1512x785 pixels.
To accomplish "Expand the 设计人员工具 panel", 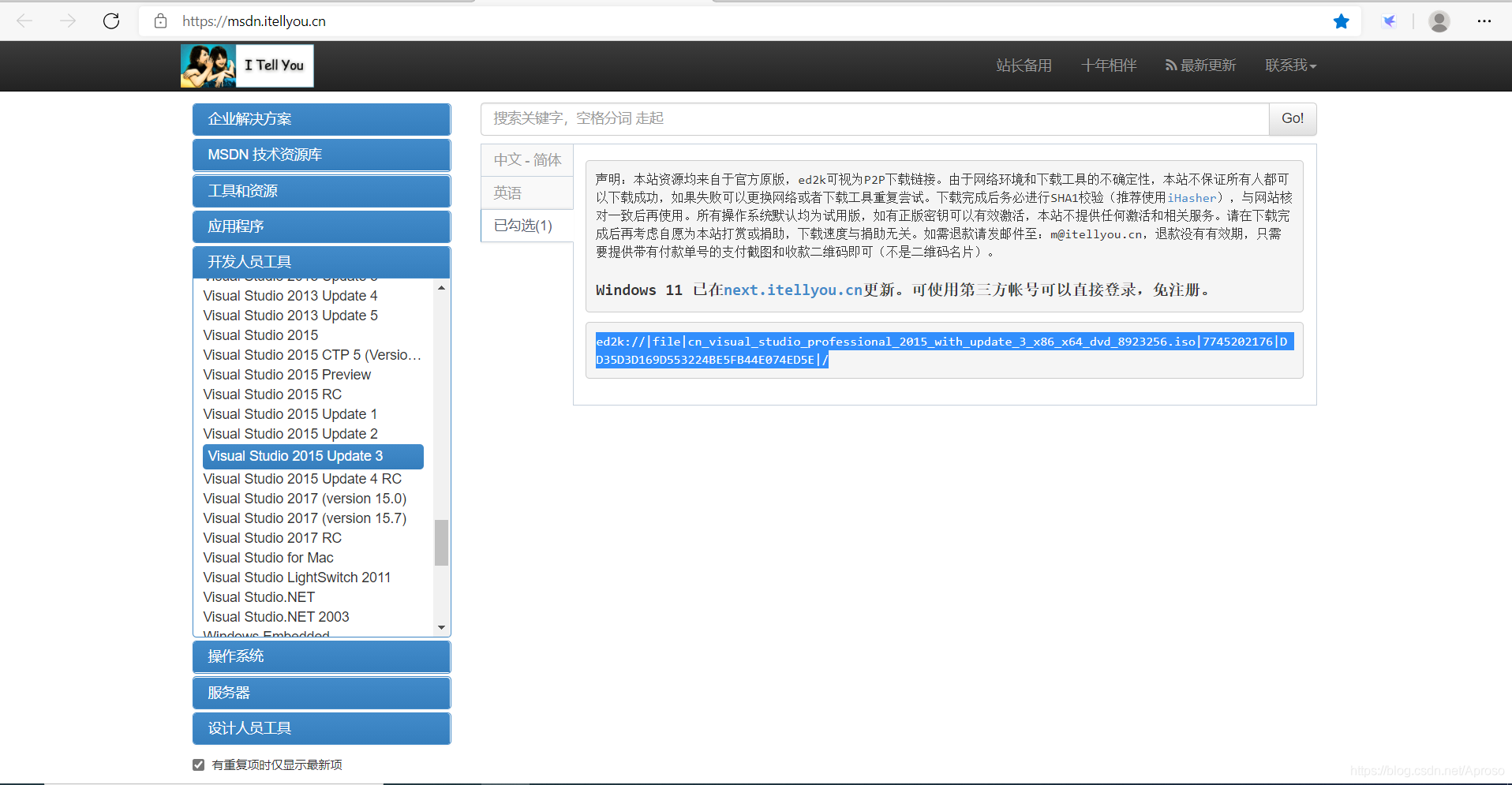I will (322, 728).
